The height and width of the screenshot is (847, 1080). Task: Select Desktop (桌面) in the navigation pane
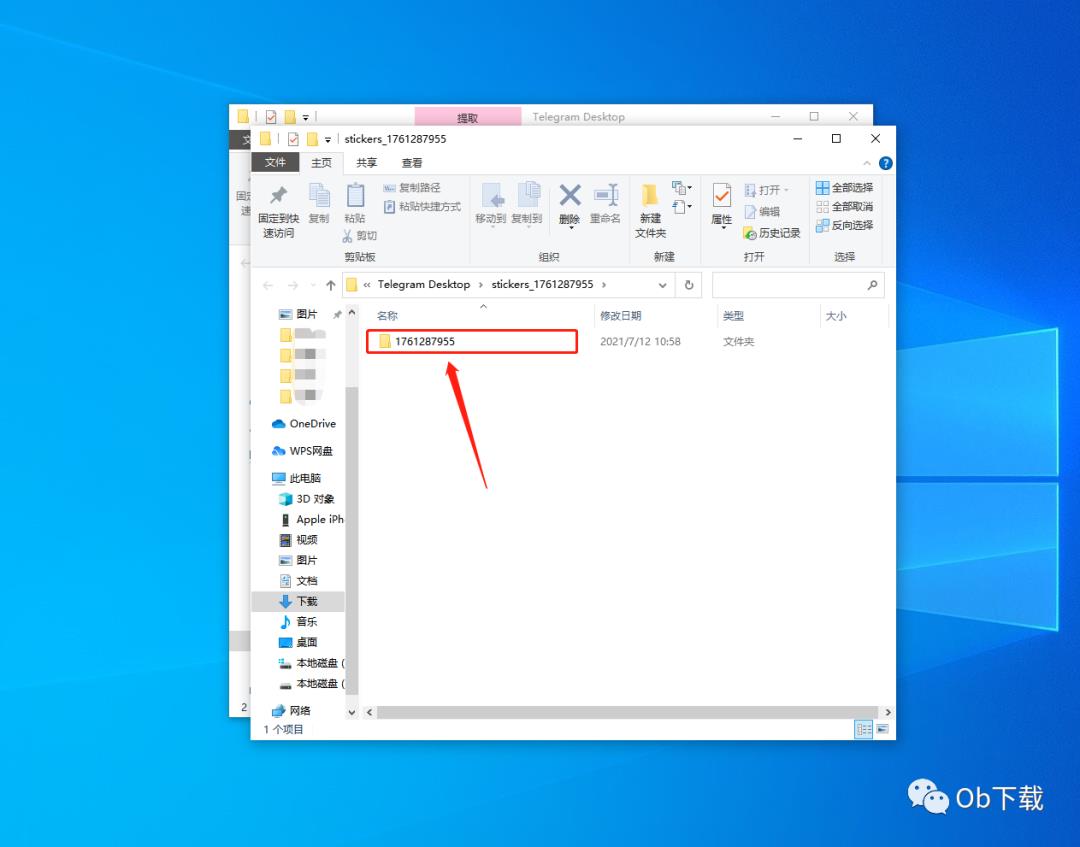coord(299,642)
